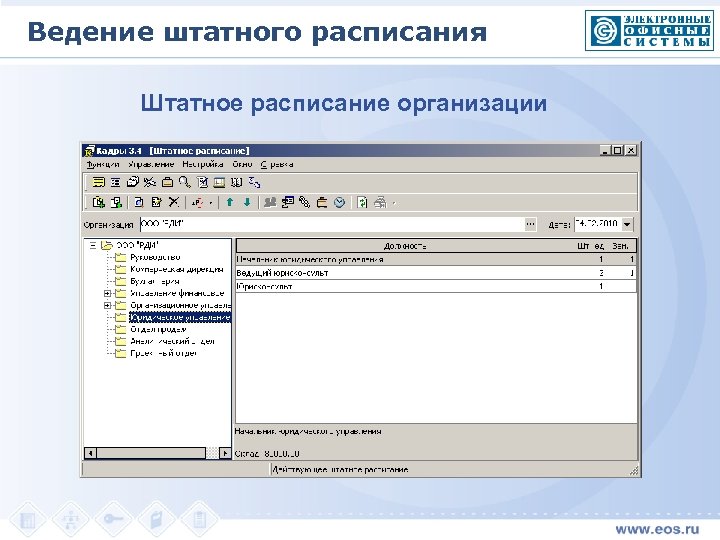Add subordinate item with second green-plus icon
Viewport: 720px width, 540px height.
(116, 202)
